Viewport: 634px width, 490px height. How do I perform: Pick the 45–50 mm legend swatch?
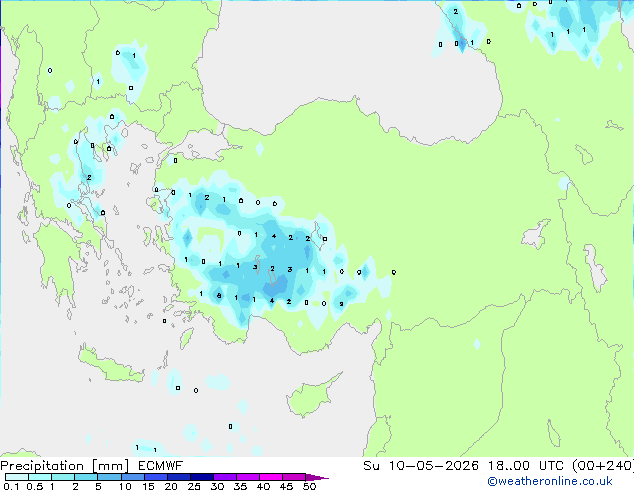[x=294, y=477]
